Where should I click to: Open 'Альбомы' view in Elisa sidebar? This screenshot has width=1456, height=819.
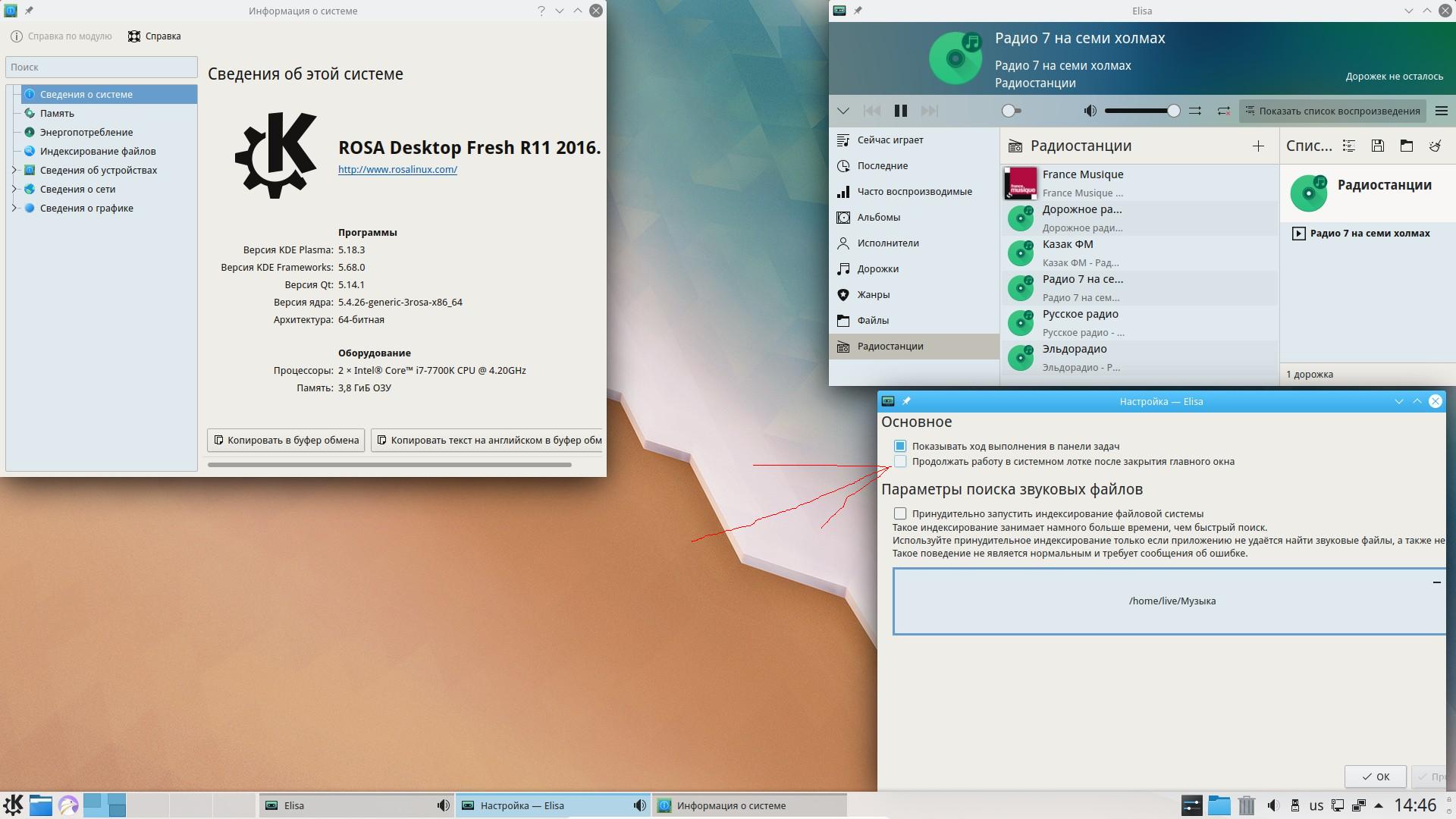878,218
